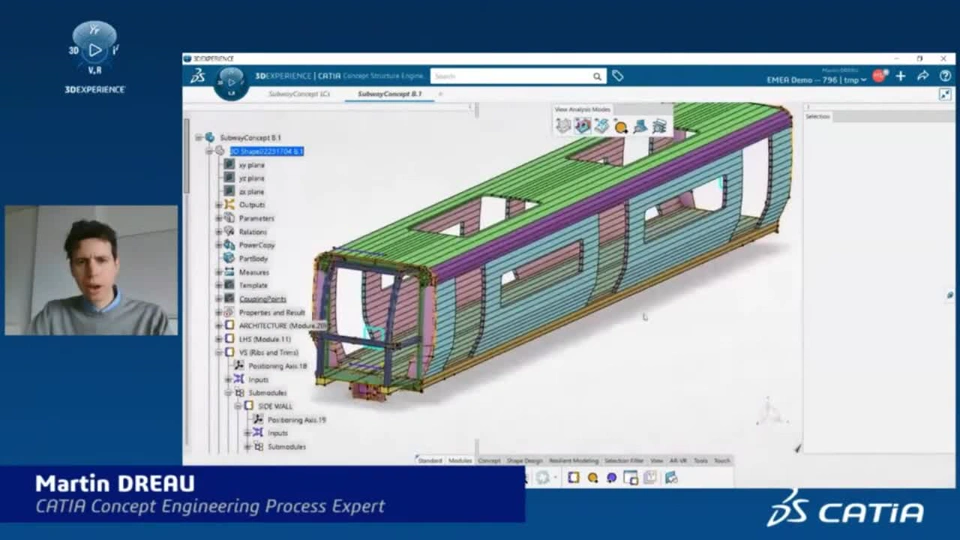Select fifth View Analysis Modes icon
The image size is (960, 540).
pos(640,126)
